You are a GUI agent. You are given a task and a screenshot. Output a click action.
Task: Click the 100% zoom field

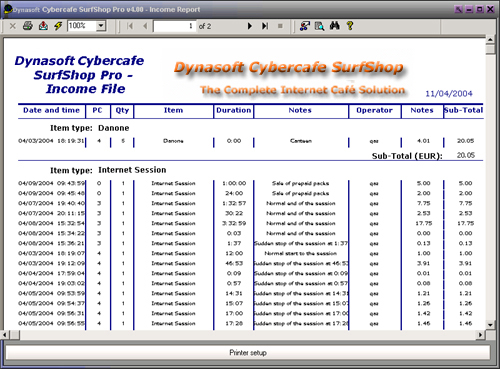pos(82,26)
